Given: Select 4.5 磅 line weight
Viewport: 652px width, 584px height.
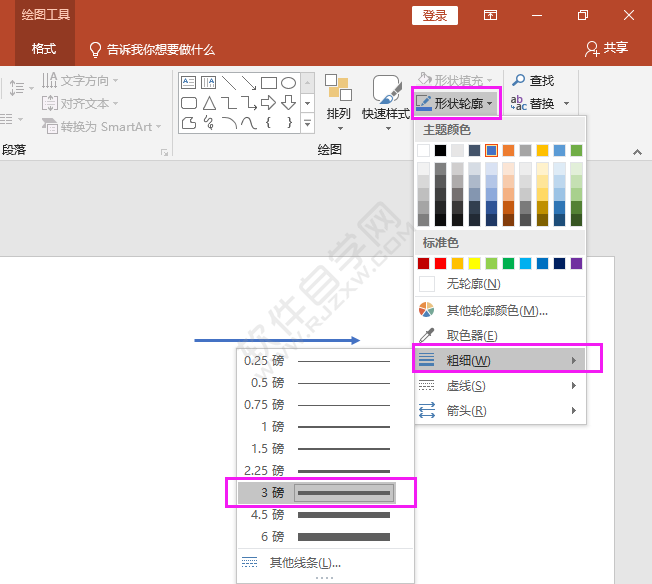Looking at the screenshot, I should point(317,515).
